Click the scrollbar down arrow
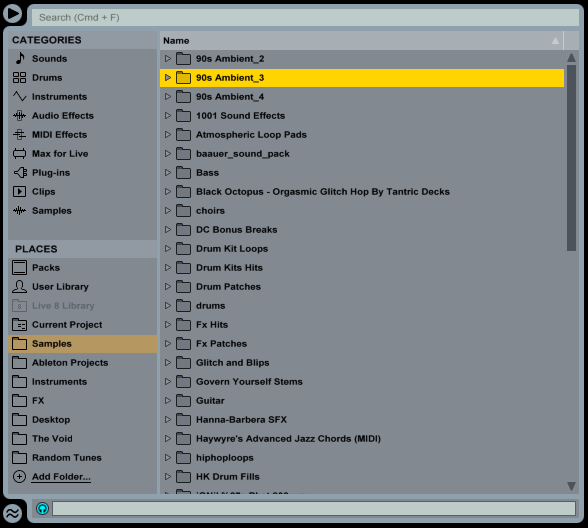Viewport: 588px width, 528px height. click(571, 486)
